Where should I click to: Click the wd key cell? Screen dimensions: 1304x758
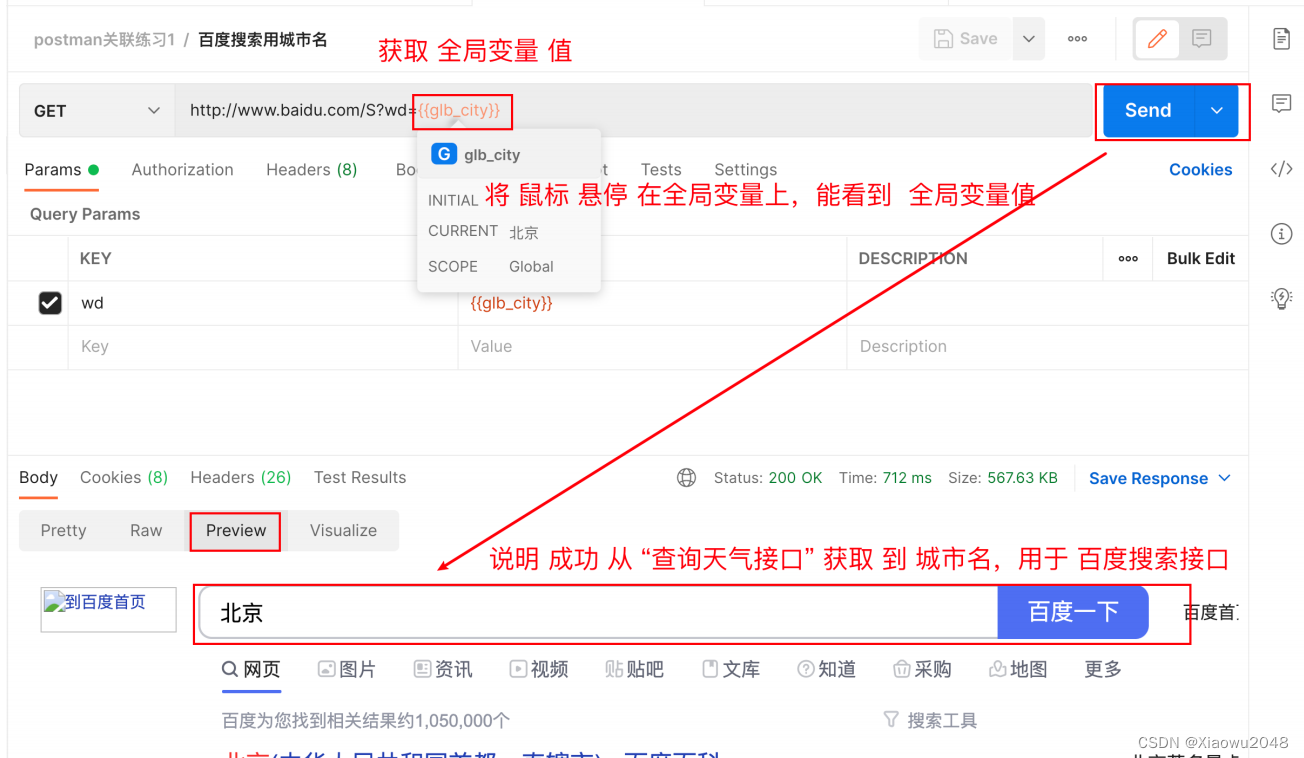pos(265,303)
